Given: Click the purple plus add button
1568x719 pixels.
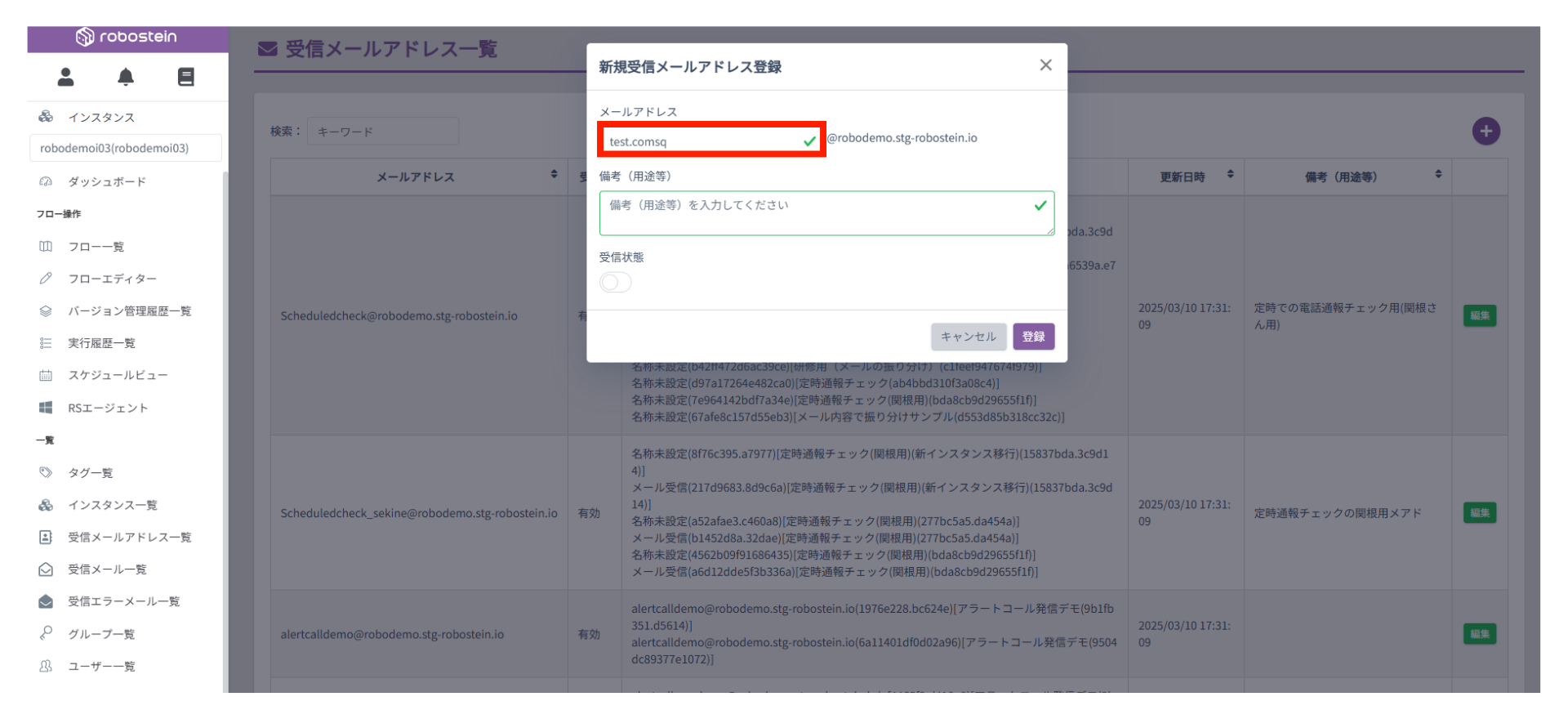Looking at the screenshot, I should [x=1486, y=131].
